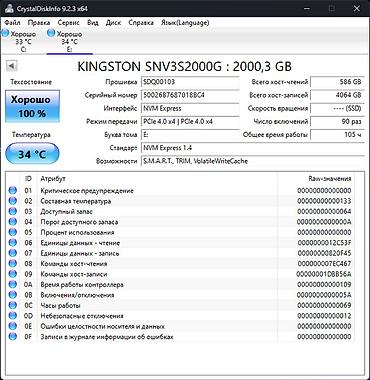Viewport: 370px width, 380px height.
Task: Click the CrystalDiskInfo title bar app icon
Action: [x=9, y=9]
